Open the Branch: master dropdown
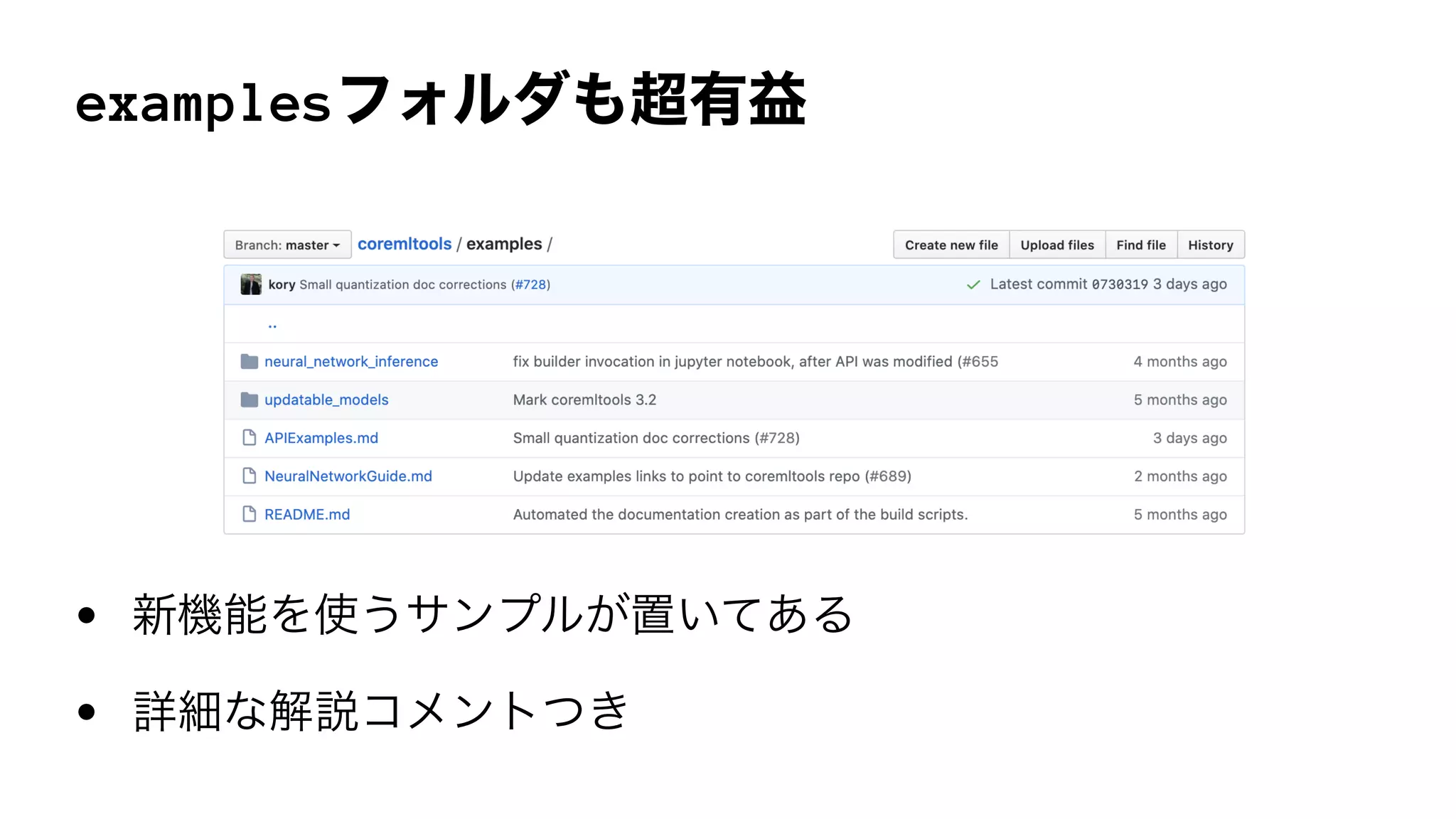Image resolution: width=1456 pixels, height=819 pixels. pos(287,245)
